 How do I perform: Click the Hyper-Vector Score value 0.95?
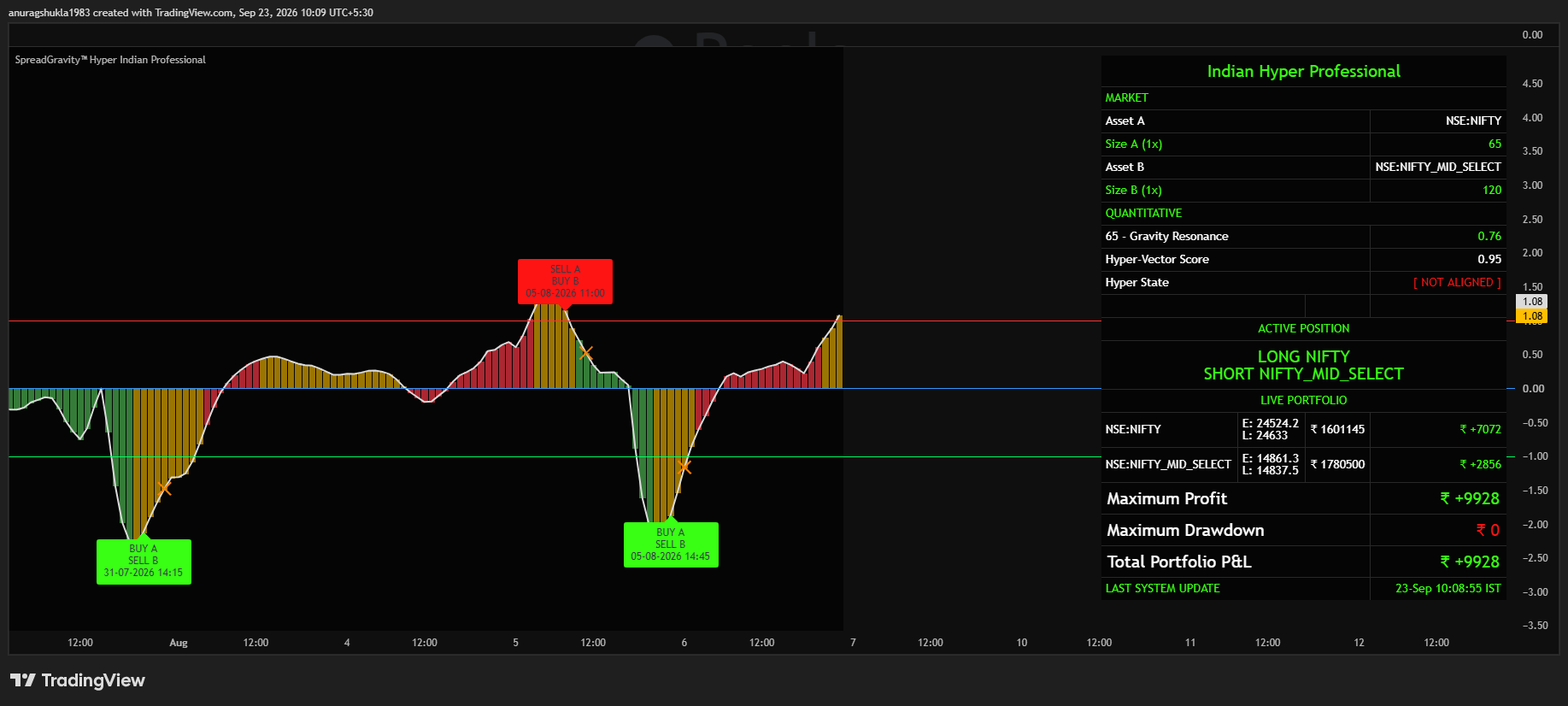[x=1489, y=260]
